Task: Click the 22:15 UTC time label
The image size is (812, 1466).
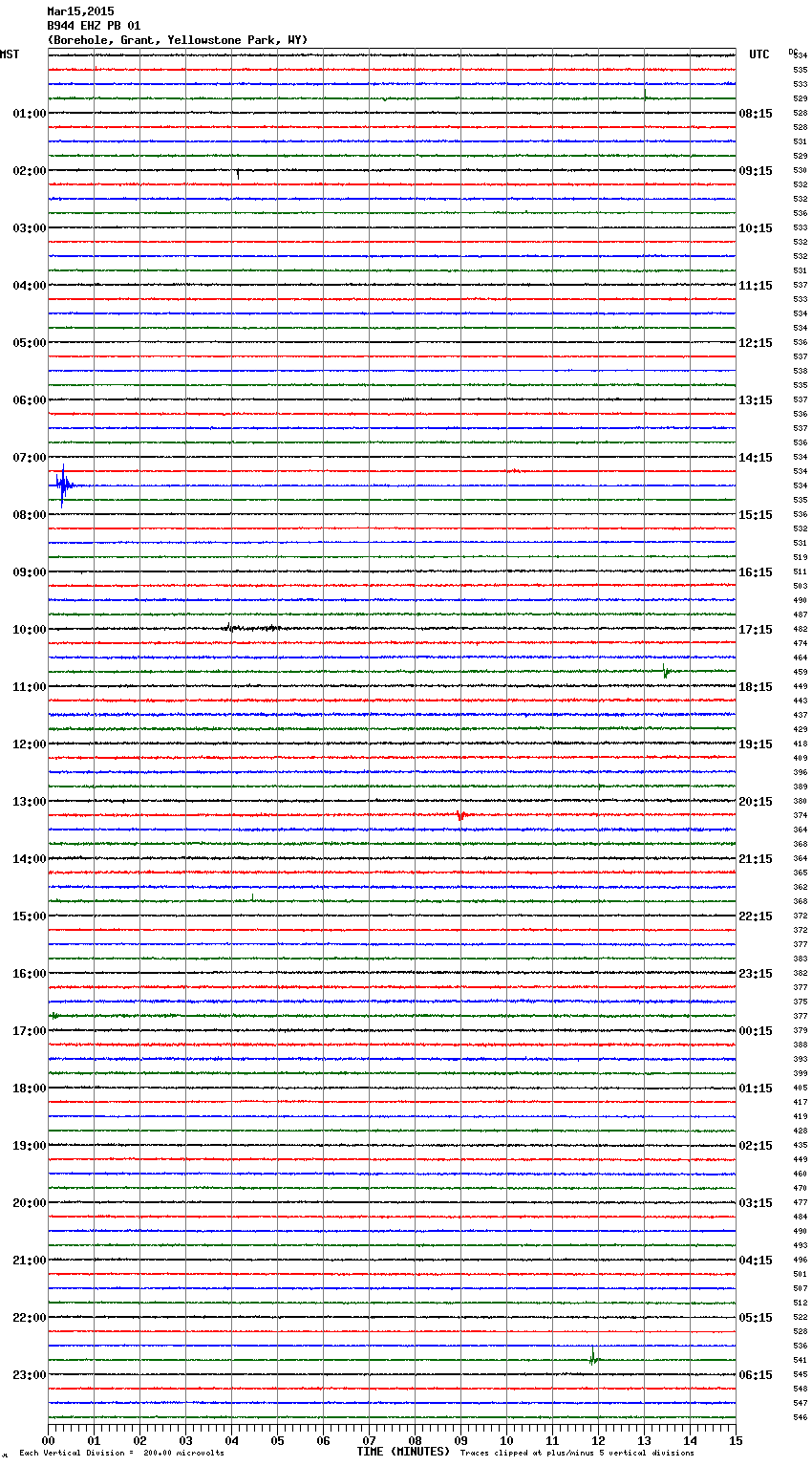Action: (x=756, y=916)
